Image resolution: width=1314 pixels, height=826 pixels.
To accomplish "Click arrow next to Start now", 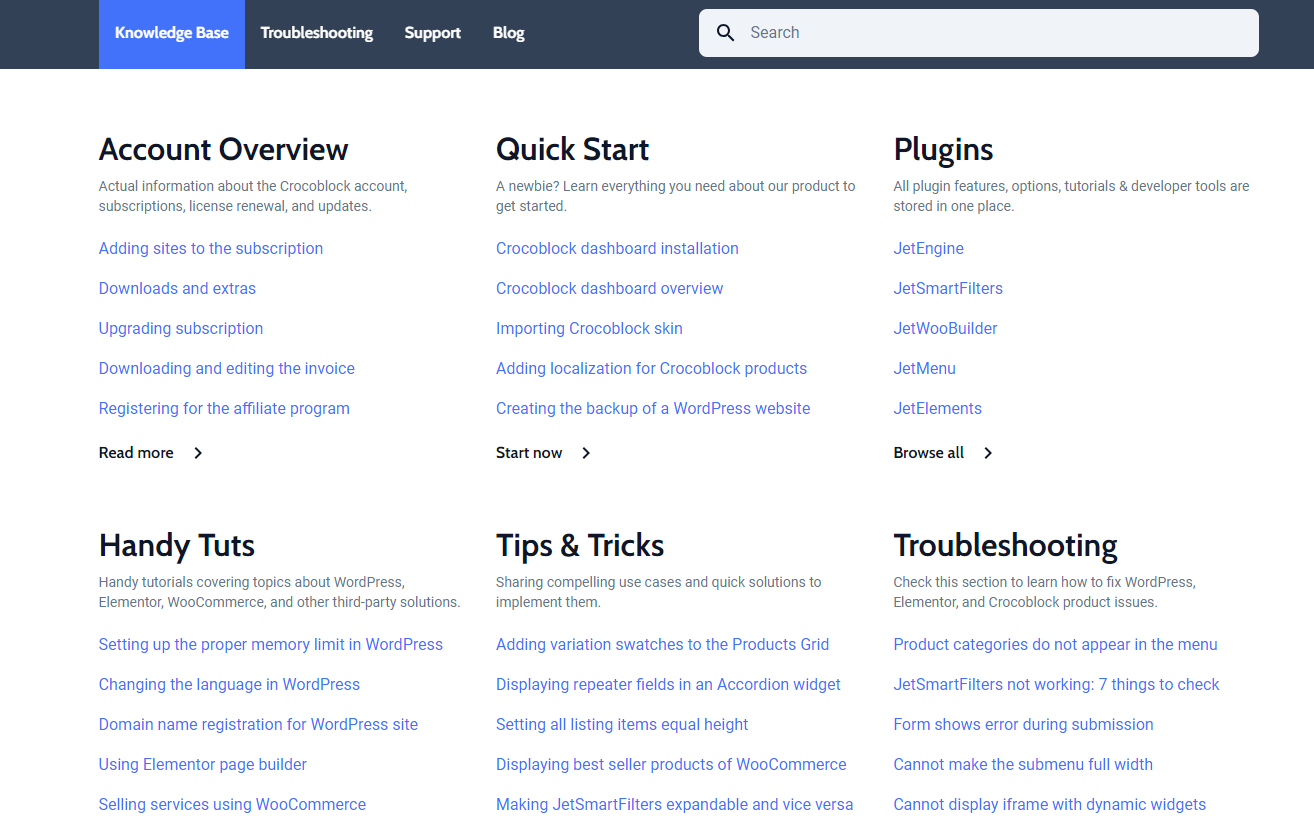I will (x=586, y=453).
